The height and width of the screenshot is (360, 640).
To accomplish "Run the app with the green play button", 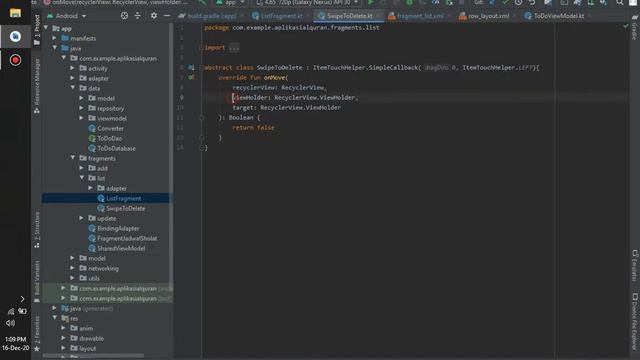I will tap(370, 2).
